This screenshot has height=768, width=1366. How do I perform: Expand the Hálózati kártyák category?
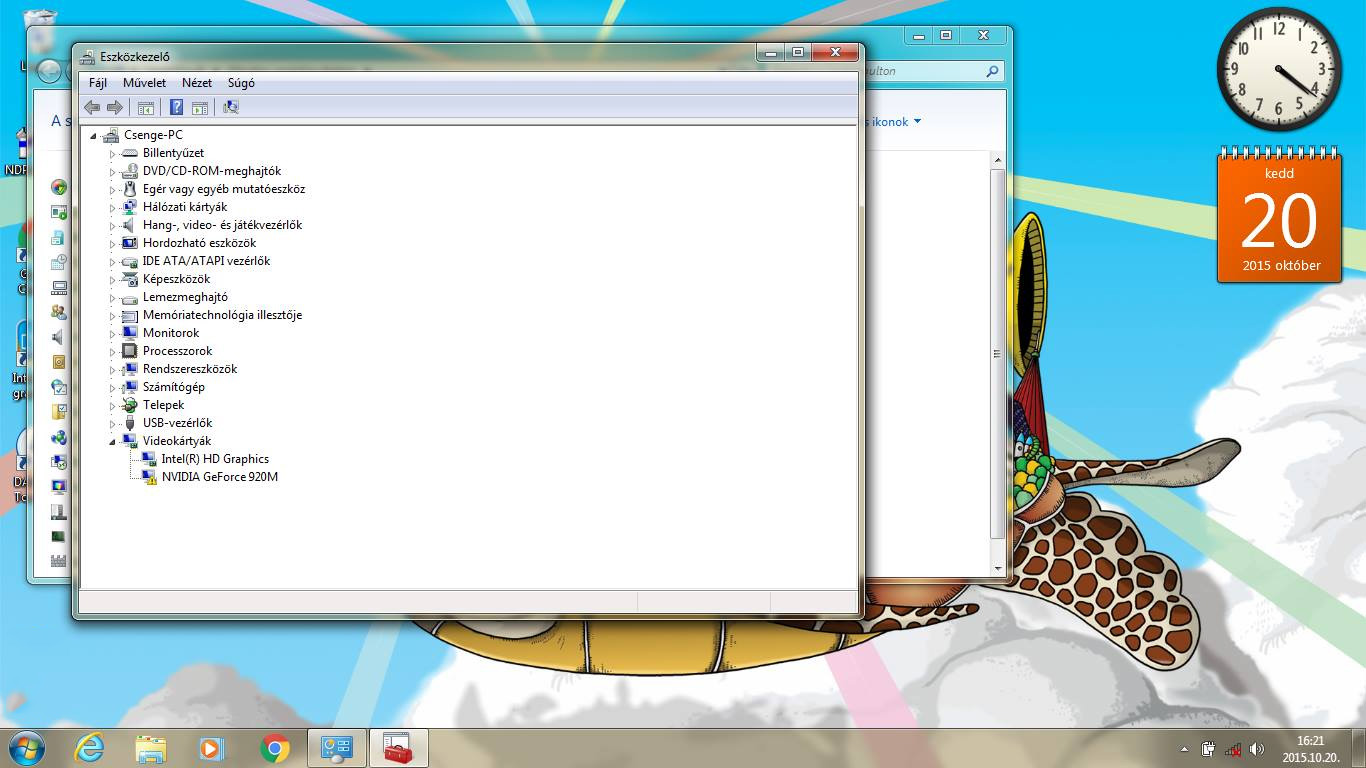pos(112,208)
